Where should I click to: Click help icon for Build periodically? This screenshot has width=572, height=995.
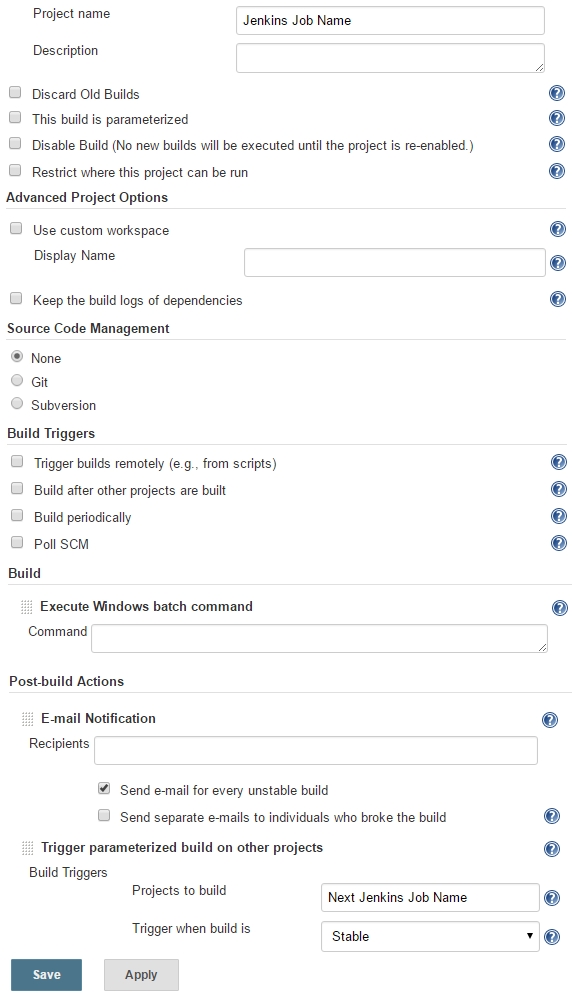tap(559, 516)
